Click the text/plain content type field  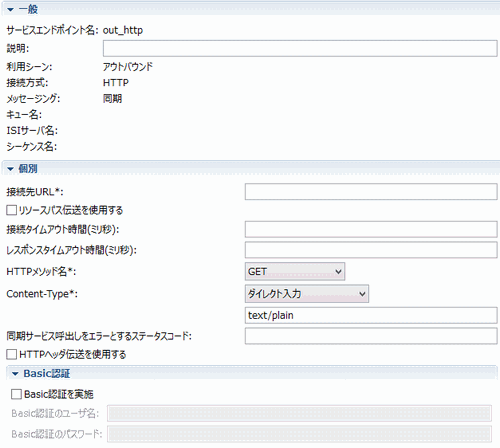click(371, 315)
